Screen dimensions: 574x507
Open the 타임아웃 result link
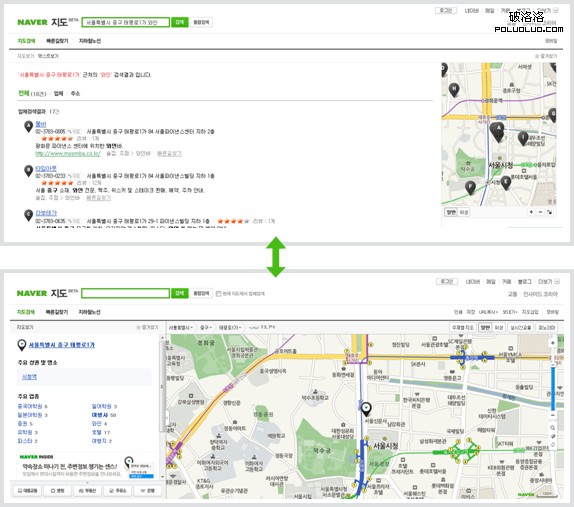click(46, 168)
